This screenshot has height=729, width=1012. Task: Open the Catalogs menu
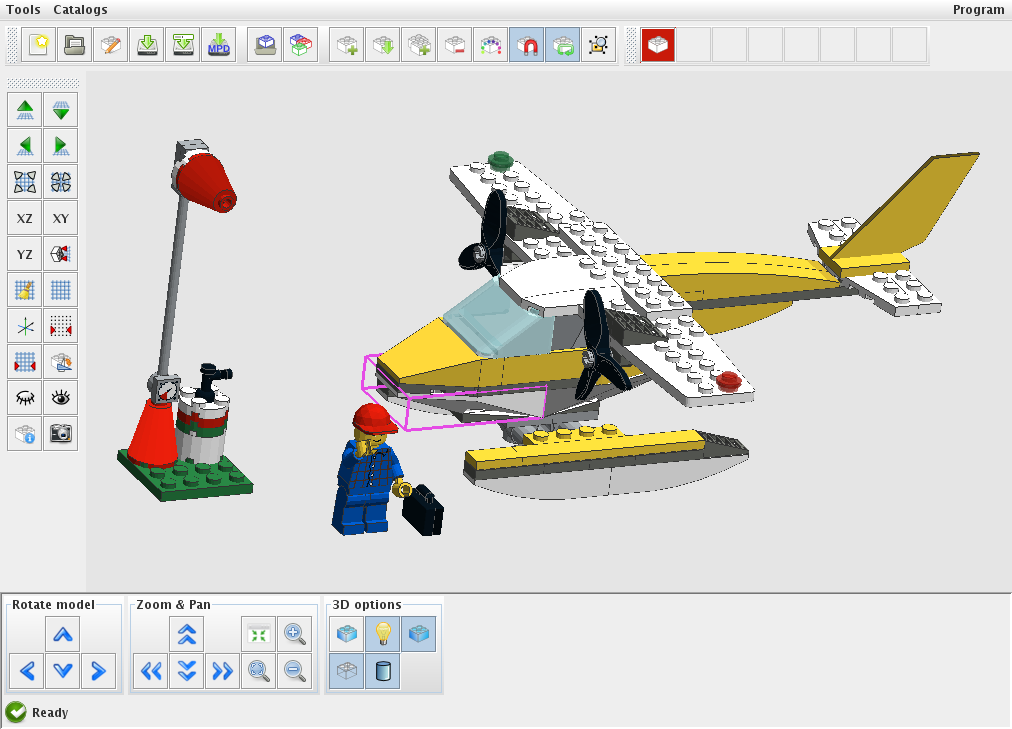80,10
